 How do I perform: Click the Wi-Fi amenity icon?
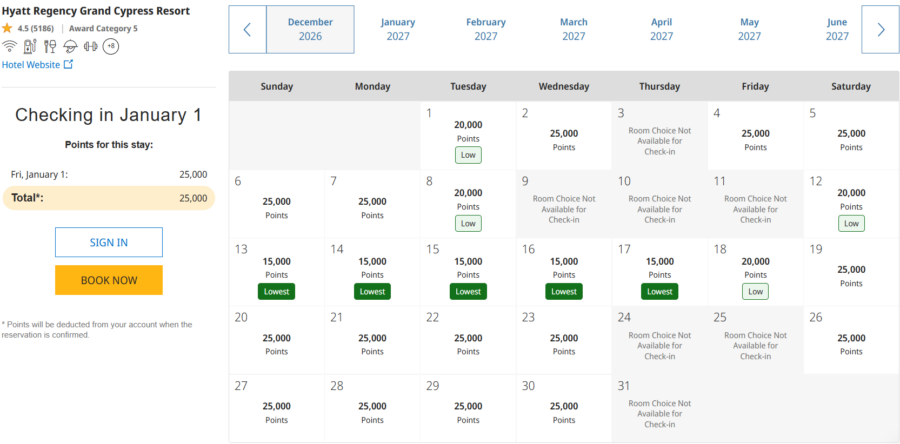point(9,46)
